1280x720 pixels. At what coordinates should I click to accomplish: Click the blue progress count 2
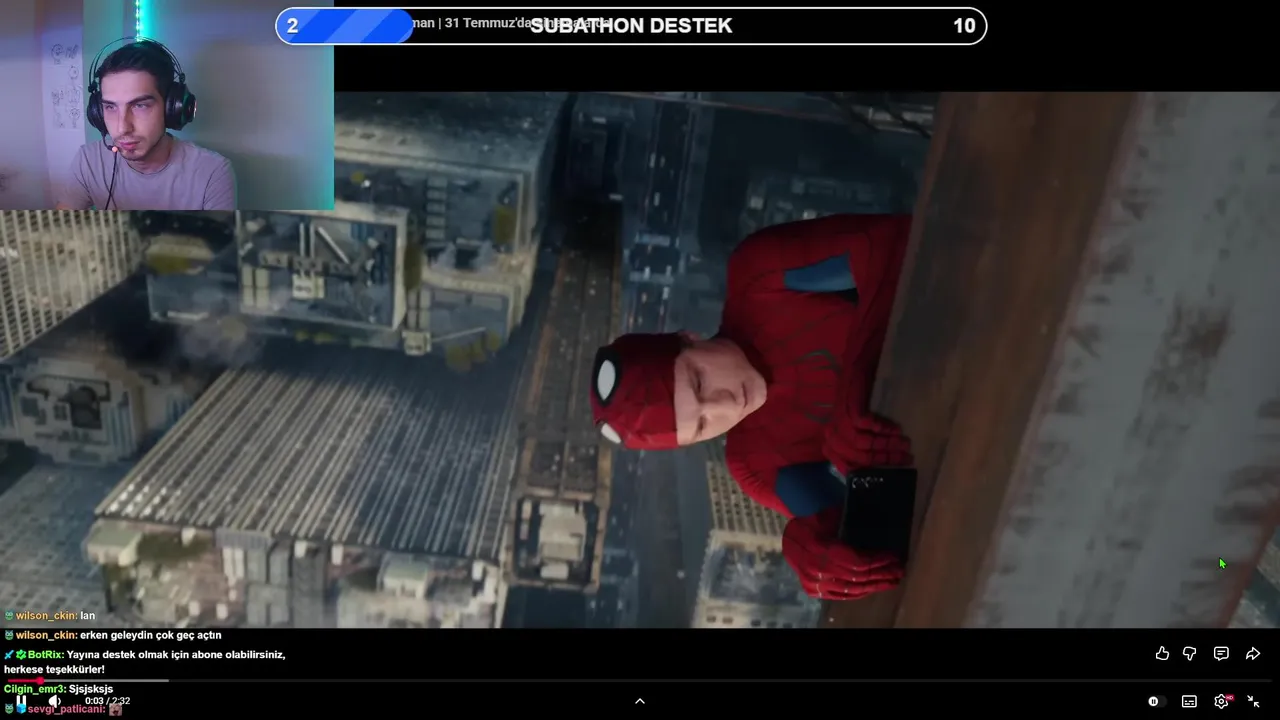point(292,26)
